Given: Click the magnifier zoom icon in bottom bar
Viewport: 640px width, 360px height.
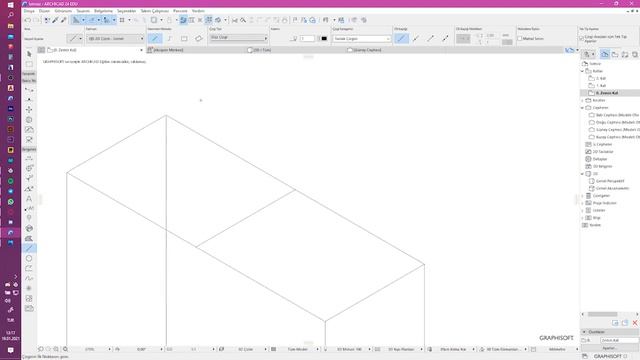Looking at the screenshot, I should tap(65, 349).
